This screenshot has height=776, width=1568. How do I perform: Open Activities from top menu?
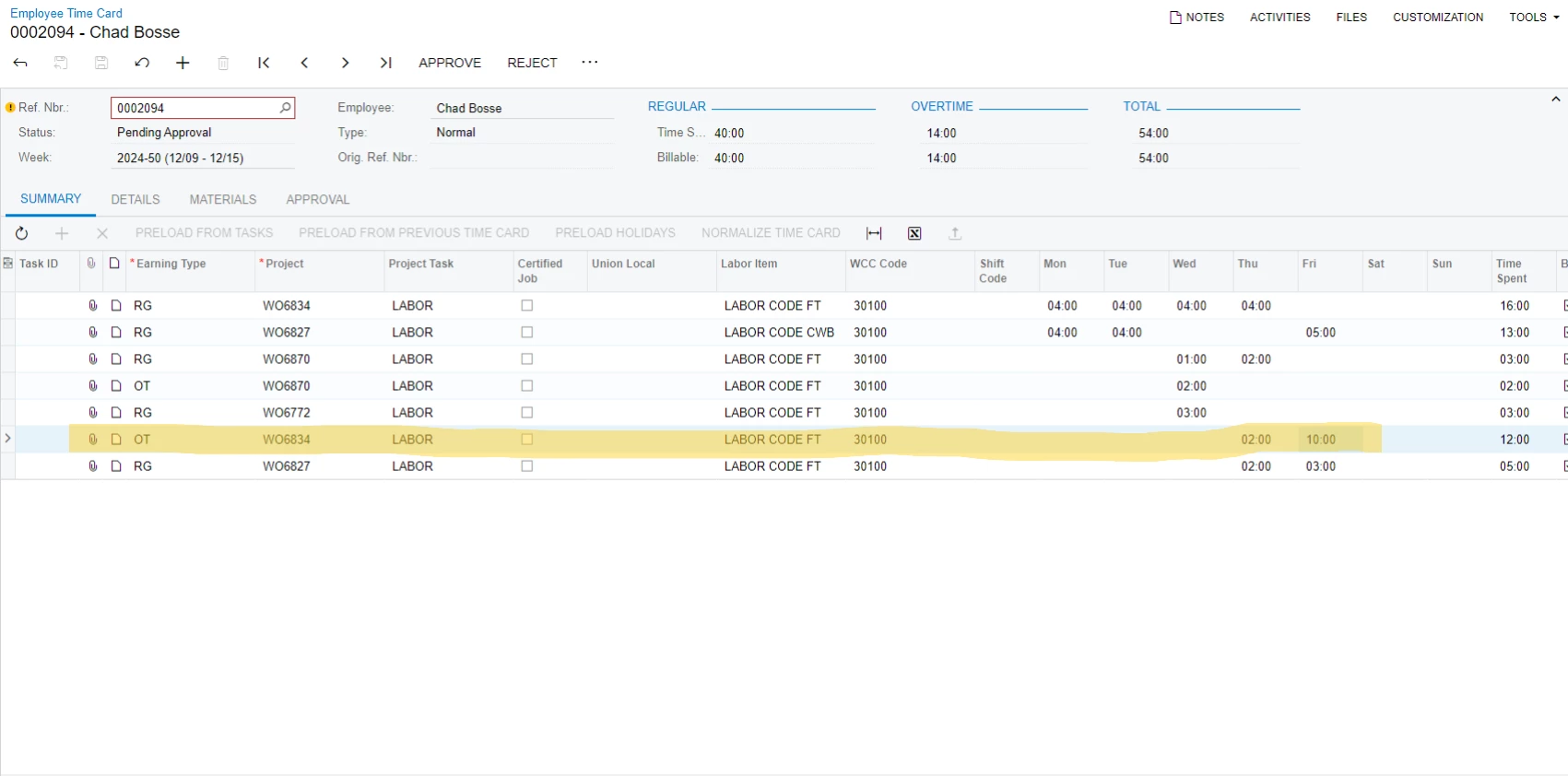pyautogui.click(x=1279, y=17)
